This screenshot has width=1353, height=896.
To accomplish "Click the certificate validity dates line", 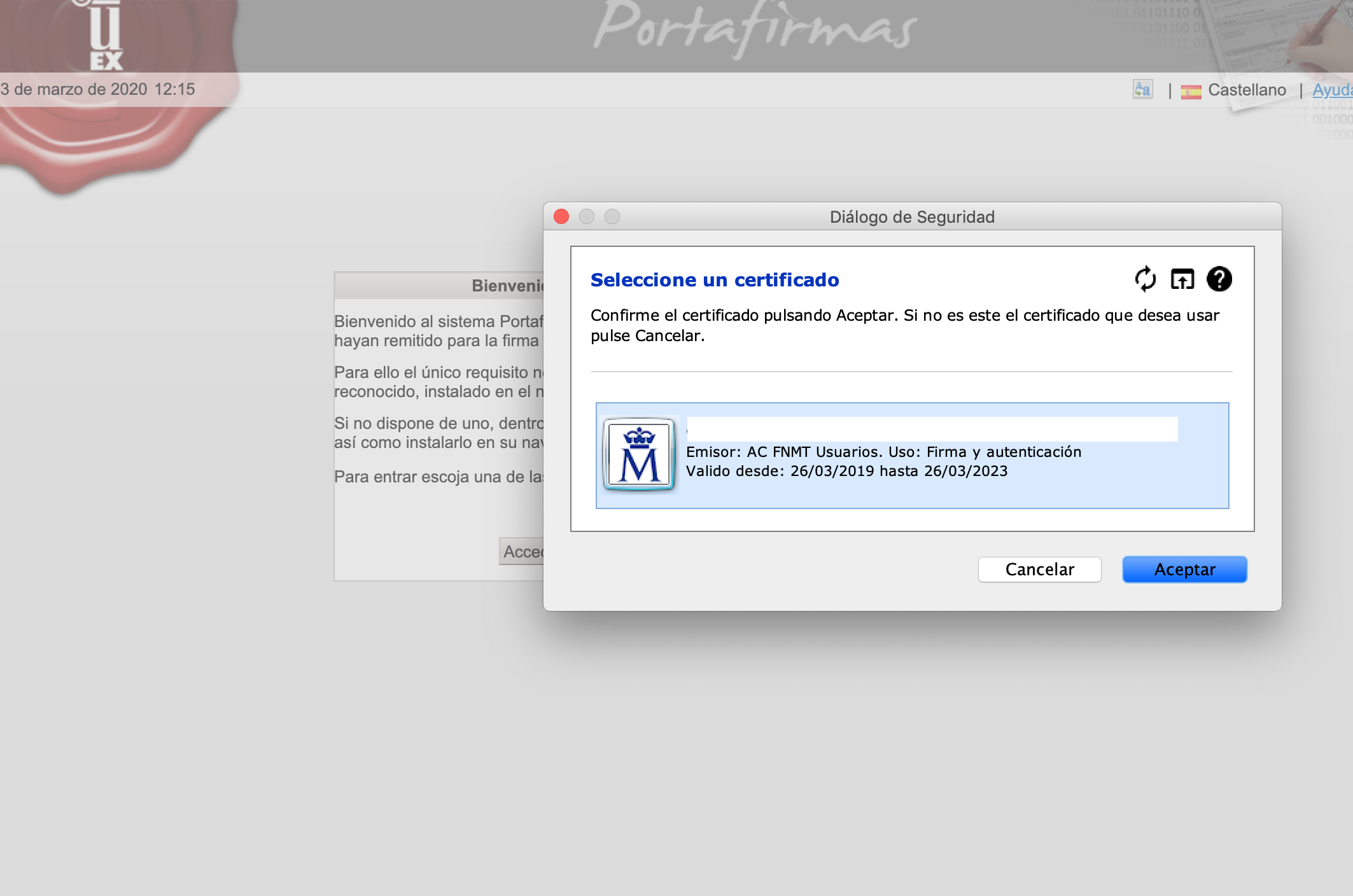I will (x=846, y=471).
